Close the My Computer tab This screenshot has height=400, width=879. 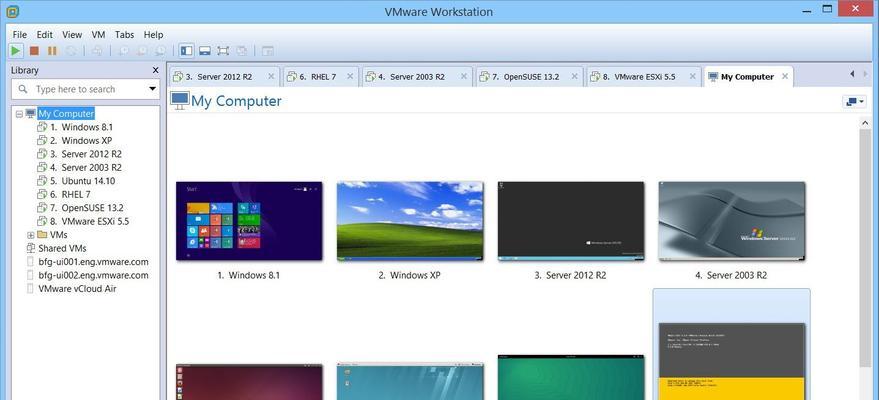(785, 76)
